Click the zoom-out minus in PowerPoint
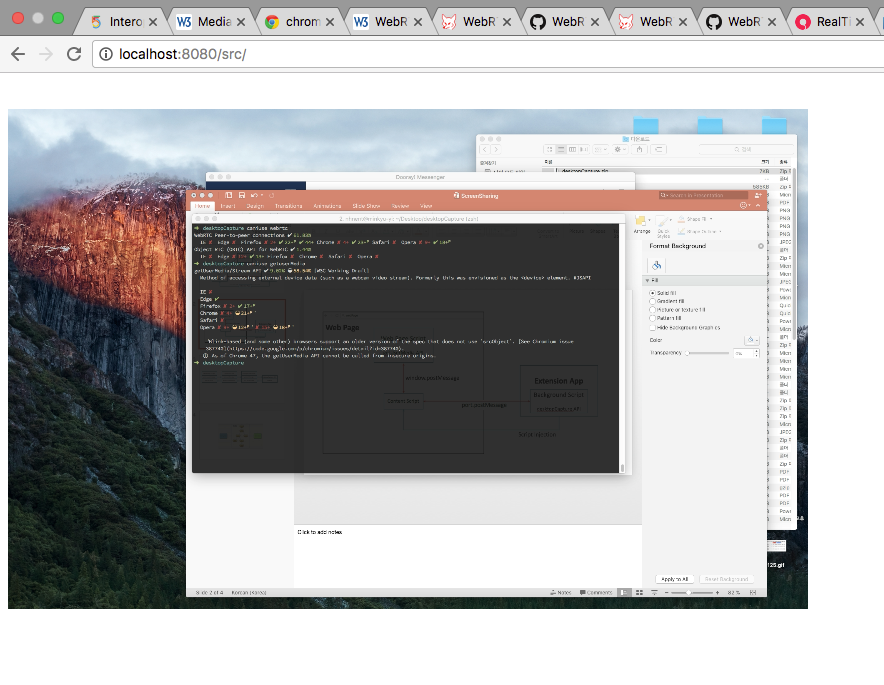Image resolution: width=884 pixels, height=685 pixels. click(666, 593)
